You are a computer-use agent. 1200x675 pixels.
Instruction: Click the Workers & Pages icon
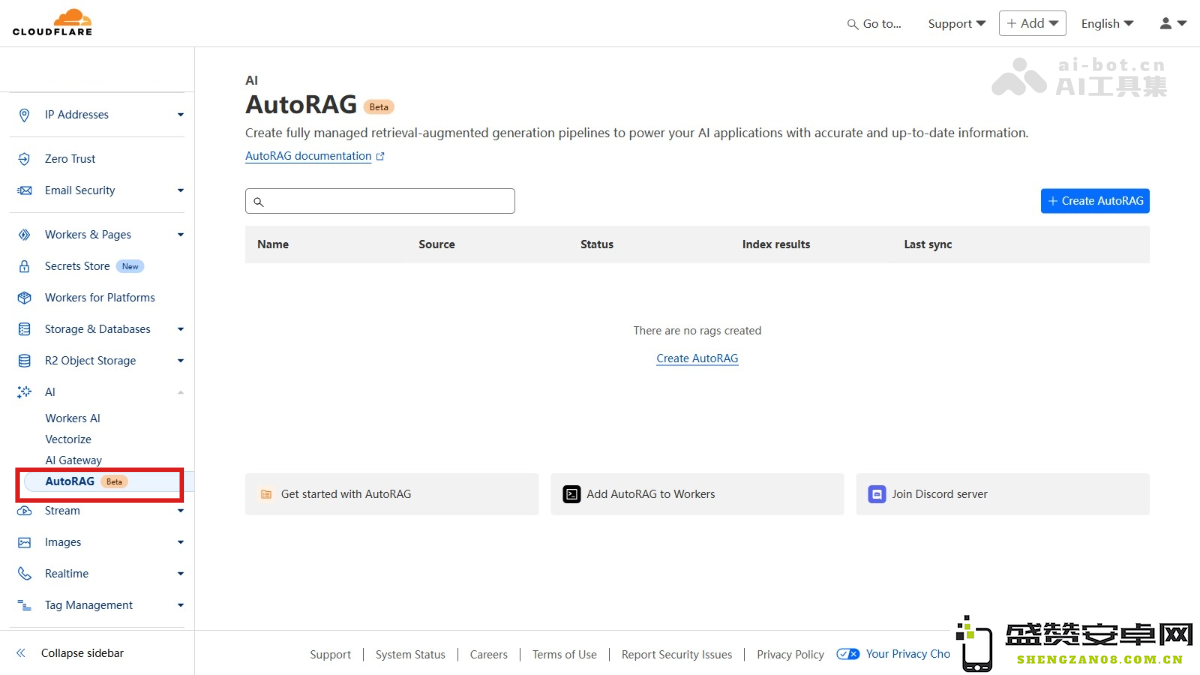(24, 235)
